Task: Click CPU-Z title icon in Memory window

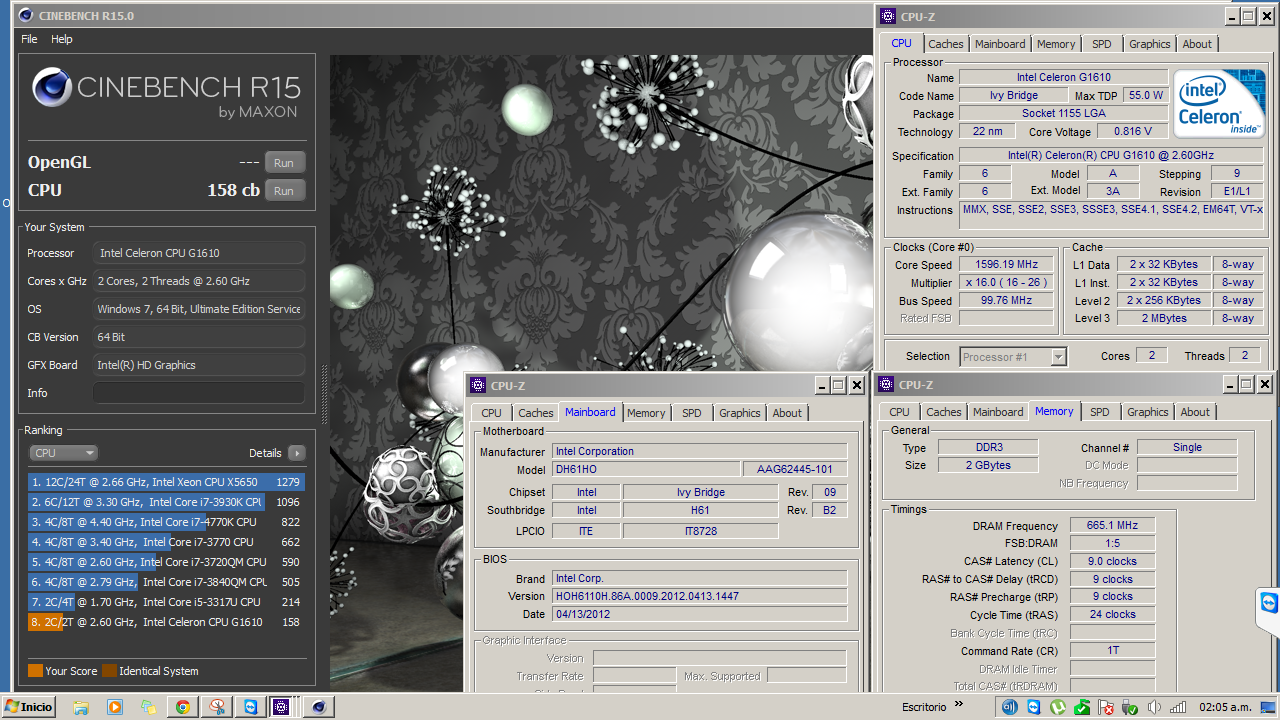Action: (885, 385)
